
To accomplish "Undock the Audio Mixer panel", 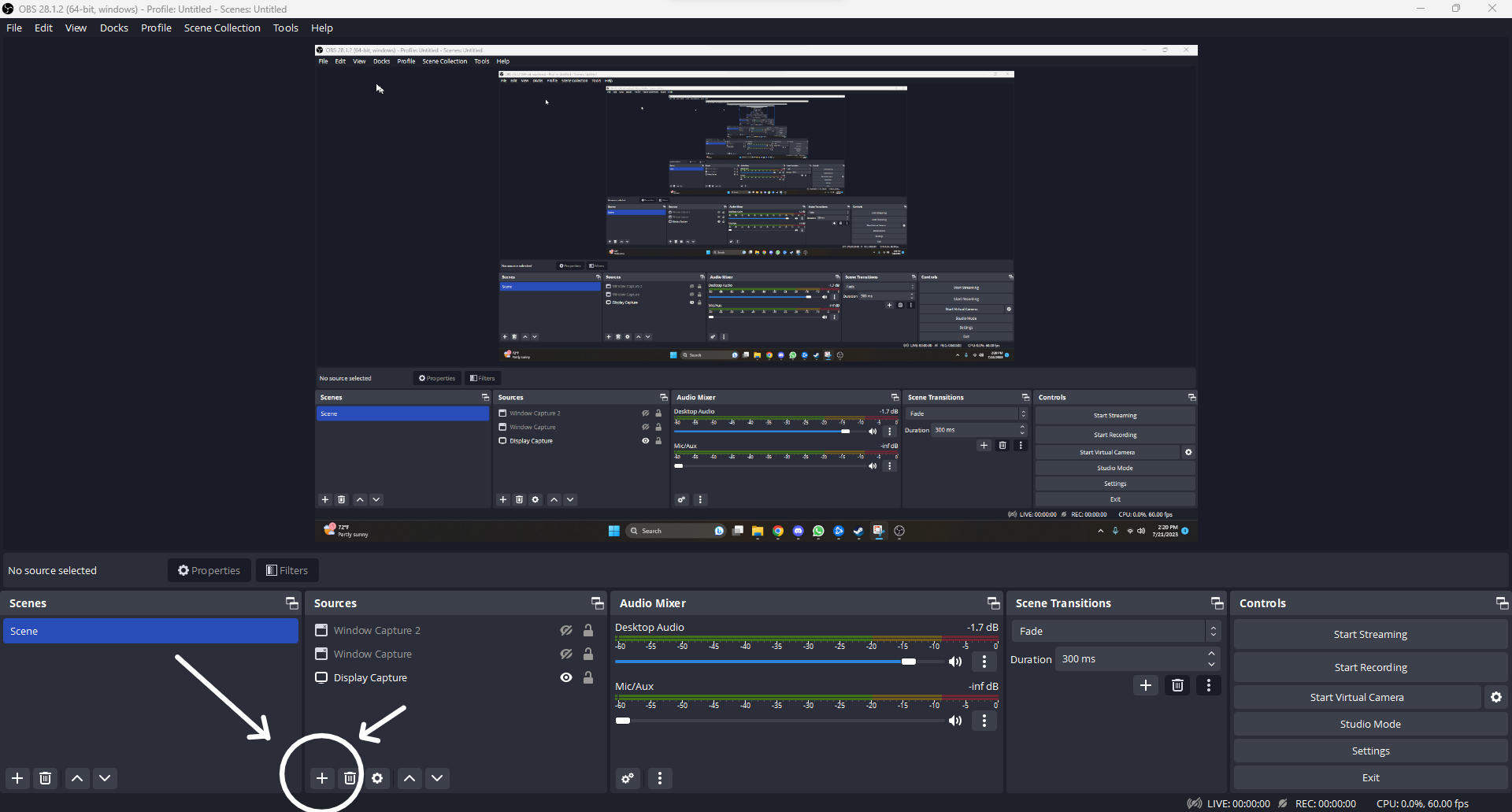I will tap(994, 603).
